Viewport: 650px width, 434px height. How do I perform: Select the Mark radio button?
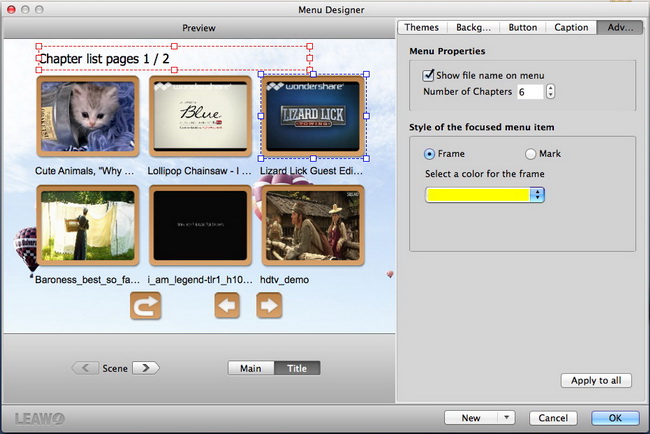531,154
